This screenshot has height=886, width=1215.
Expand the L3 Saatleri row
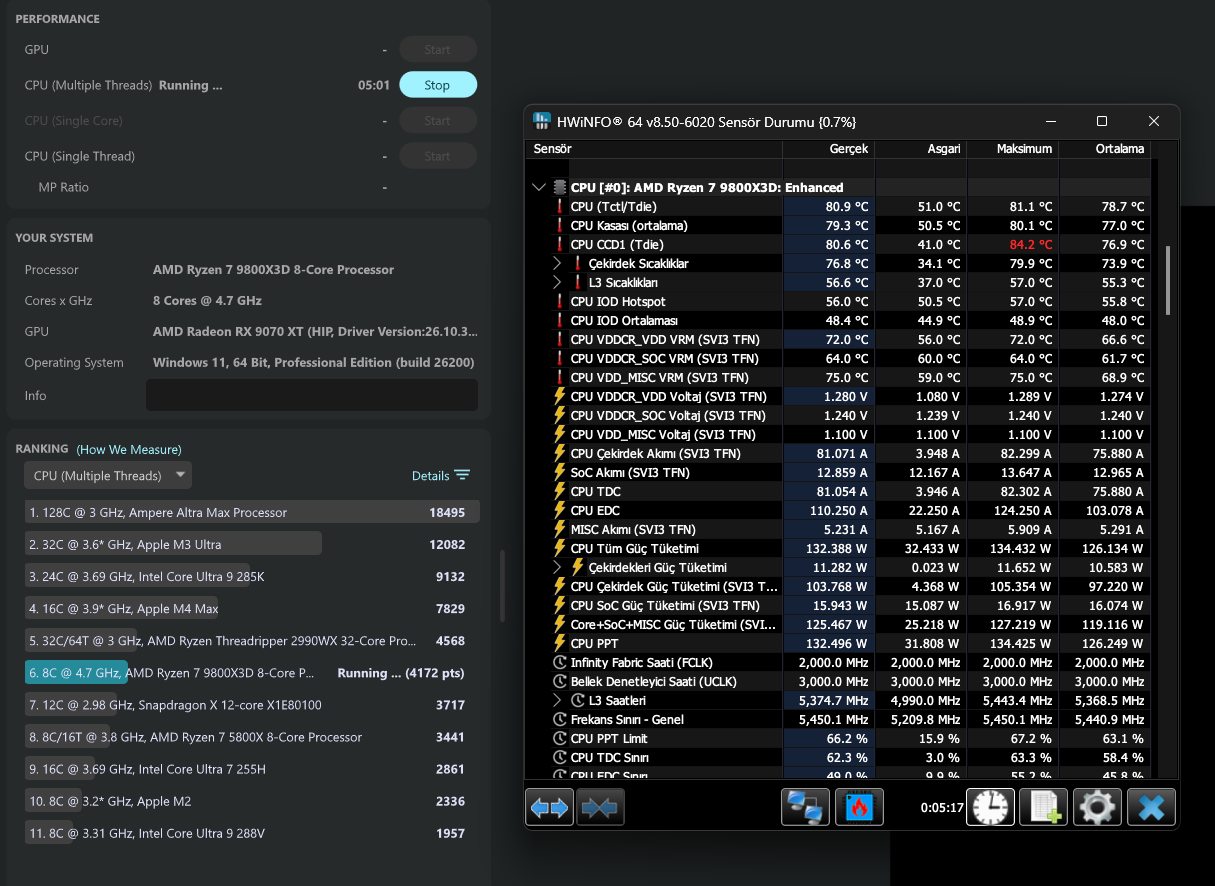click(558, 701)
